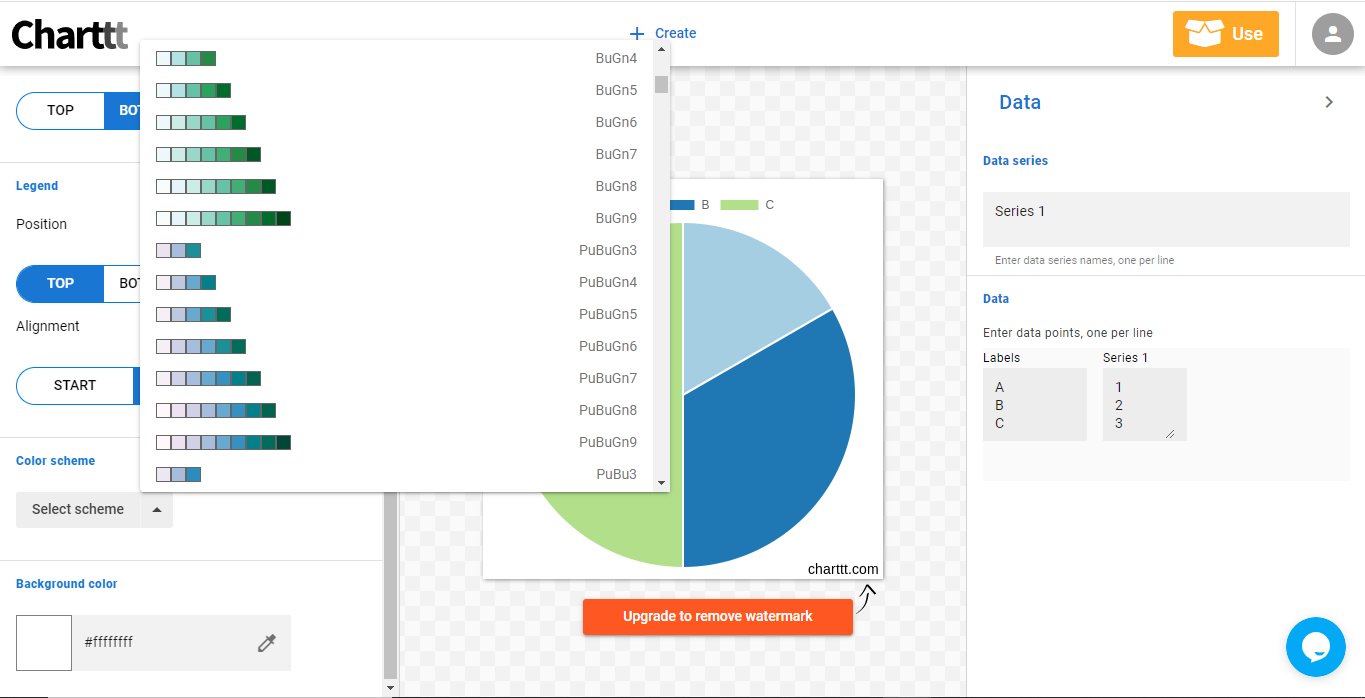
Task: Choose the BuGn9 color scheme
Action: tap(400, 218)
